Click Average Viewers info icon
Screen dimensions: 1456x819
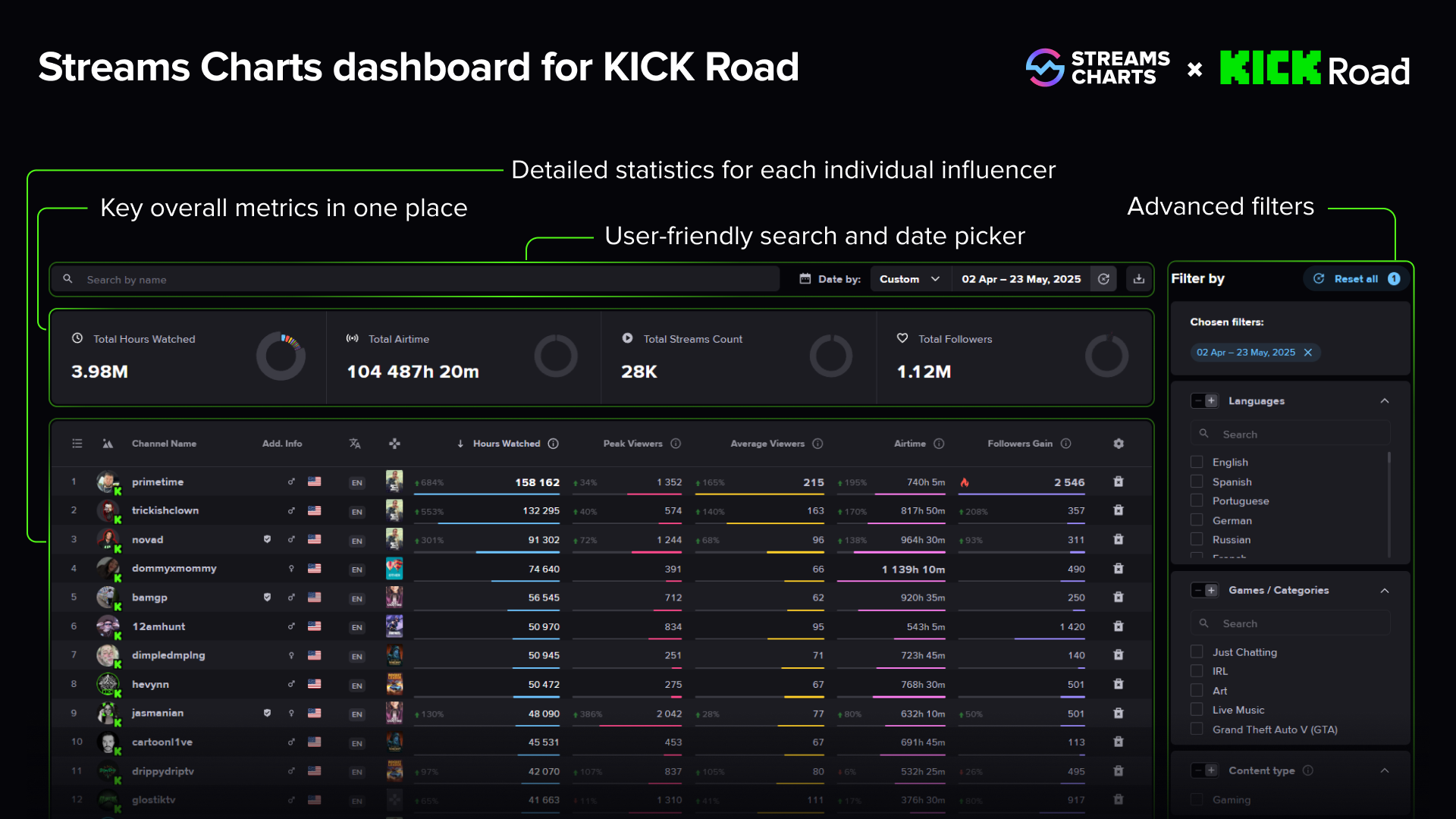817,444
